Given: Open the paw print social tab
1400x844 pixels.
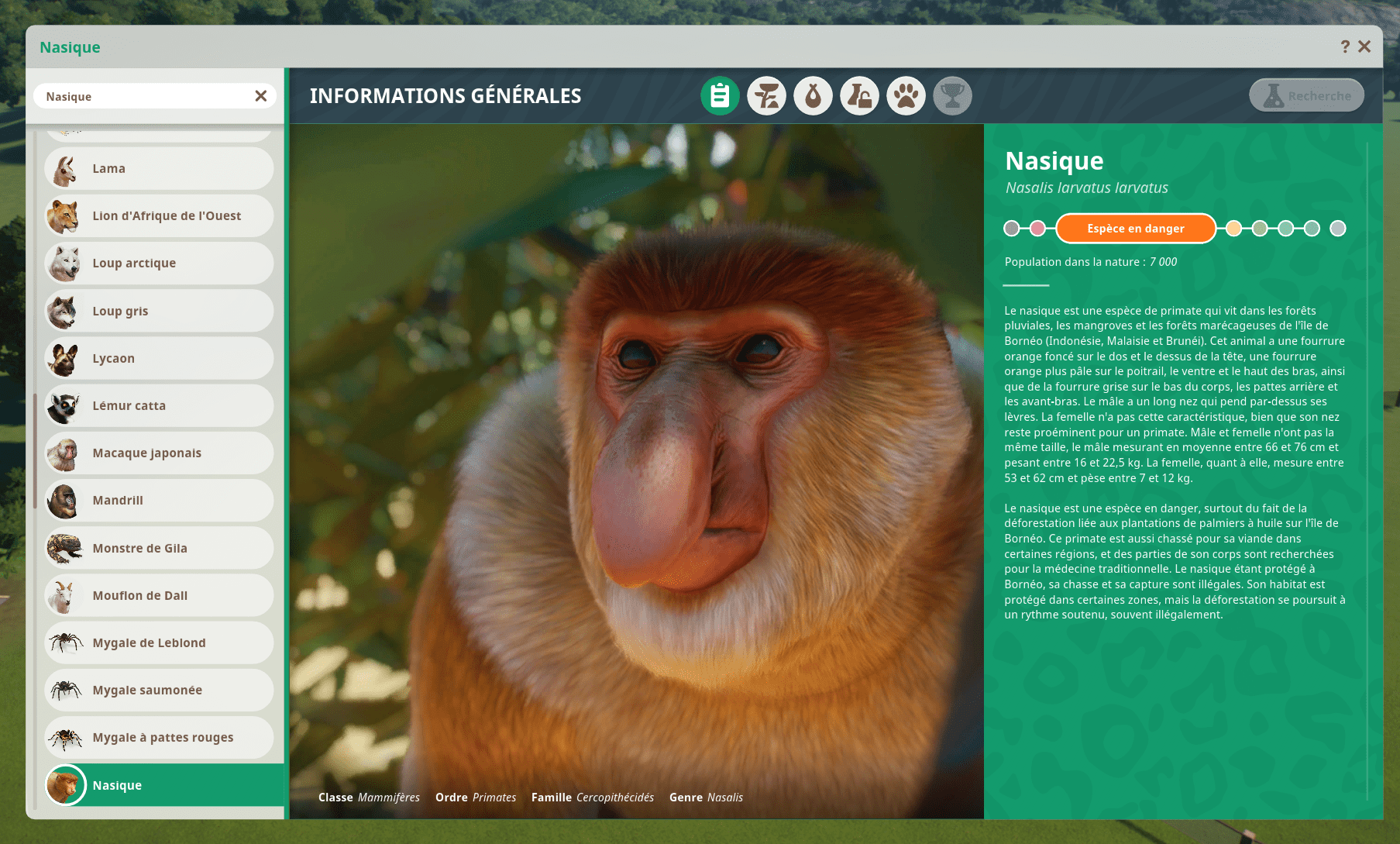Looking at the screenshot, I should 906,96.
